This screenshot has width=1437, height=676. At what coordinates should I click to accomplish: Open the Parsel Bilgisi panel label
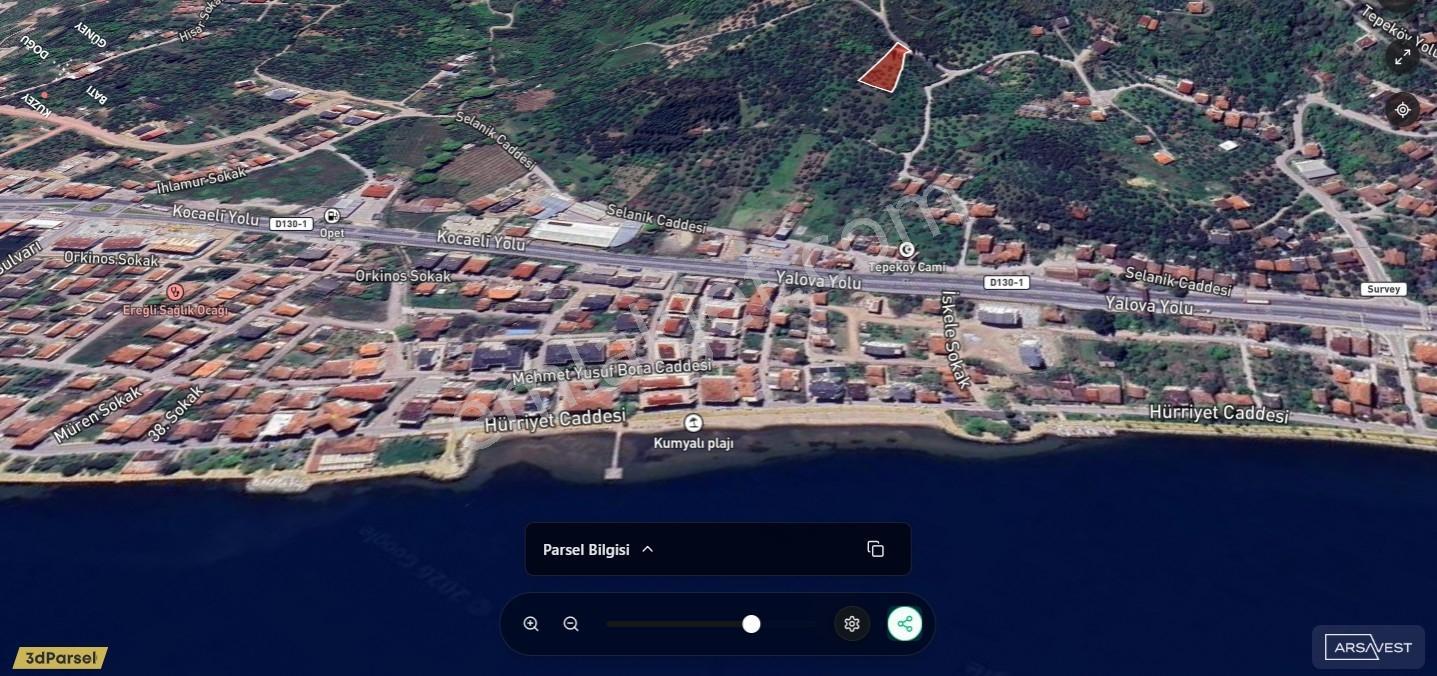tap(586, 549)
